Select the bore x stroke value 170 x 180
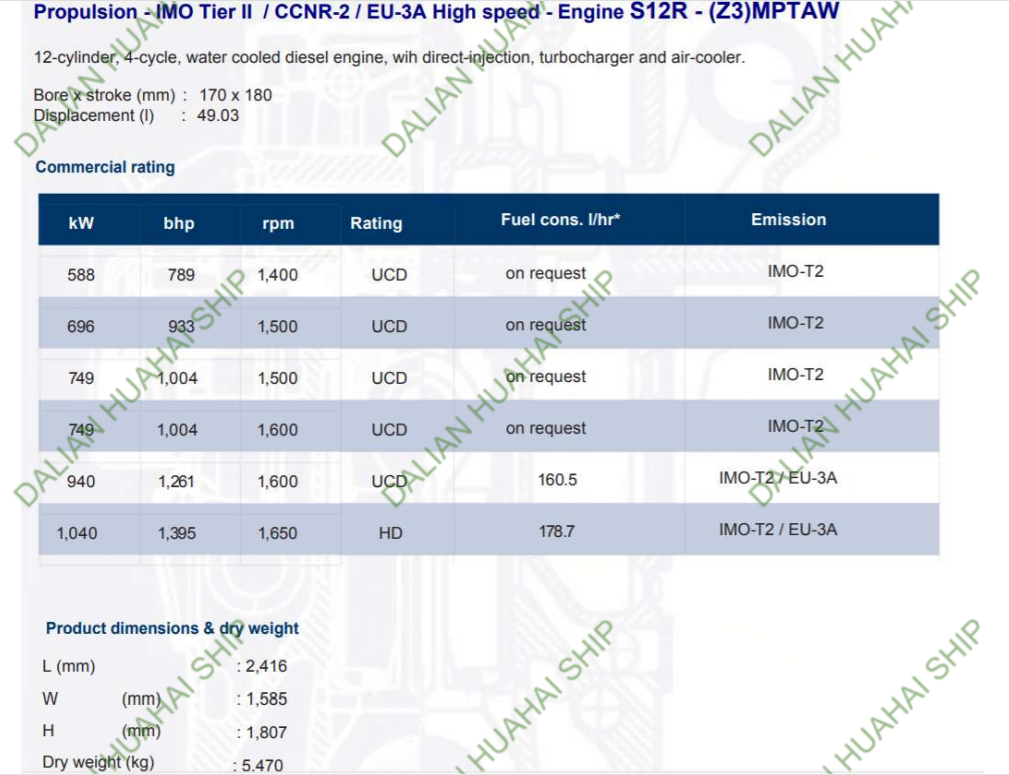Image resolution: width=1009 pixels, height=775 pixels. point(235,96)
